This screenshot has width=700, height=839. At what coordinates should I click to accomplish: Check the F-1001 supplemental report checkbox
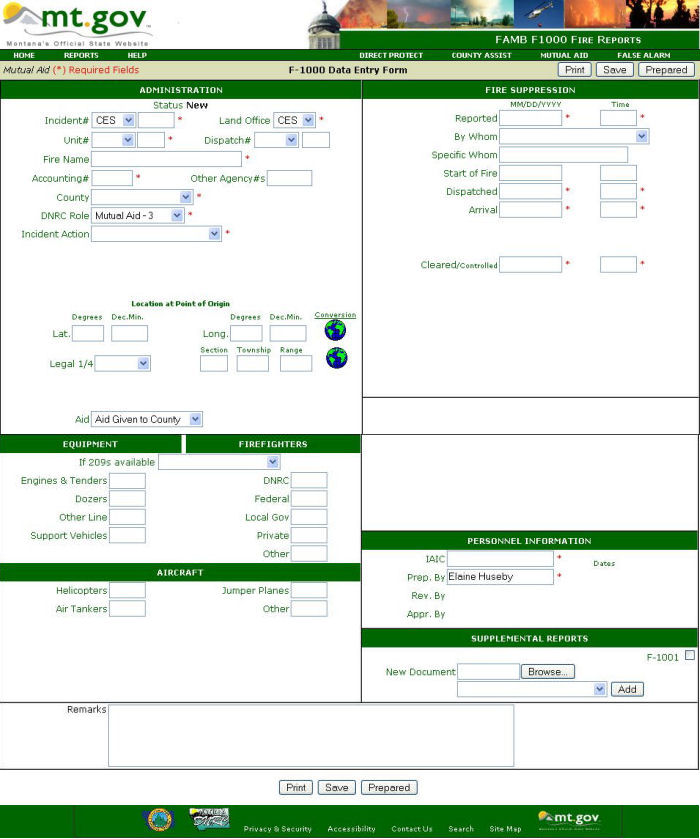[x=689, y=655]
